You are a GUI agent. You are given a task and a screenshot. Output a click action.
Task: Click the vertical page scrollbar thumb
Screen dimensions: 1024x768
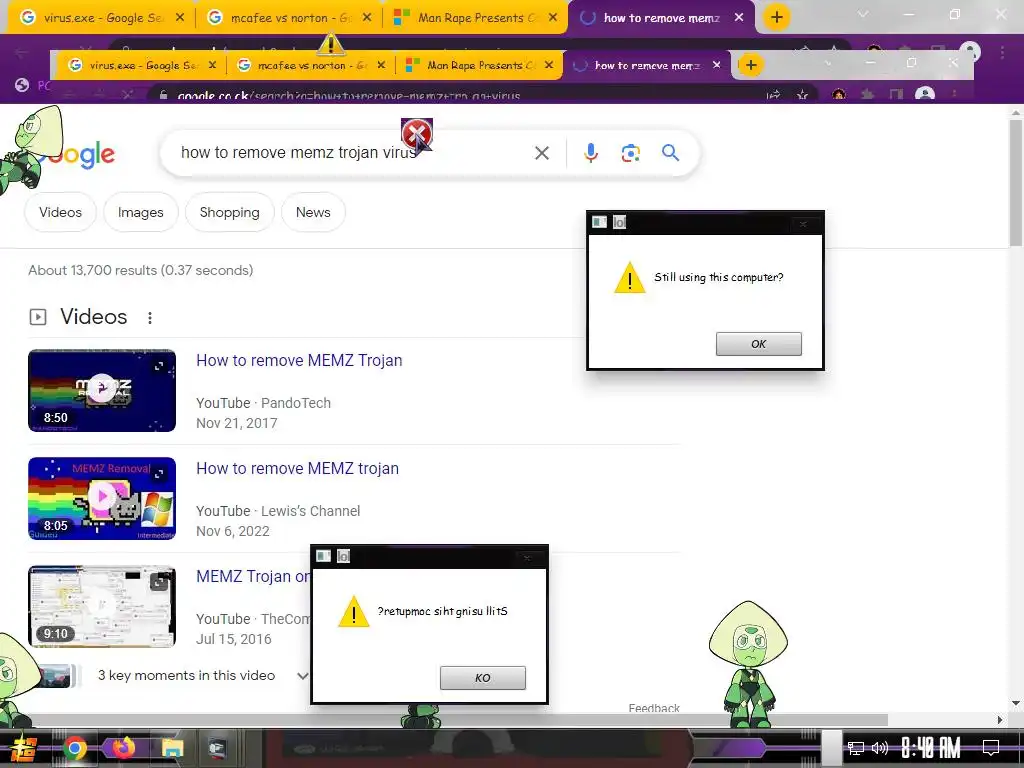pyautogui.click(x=1016, y=183)
